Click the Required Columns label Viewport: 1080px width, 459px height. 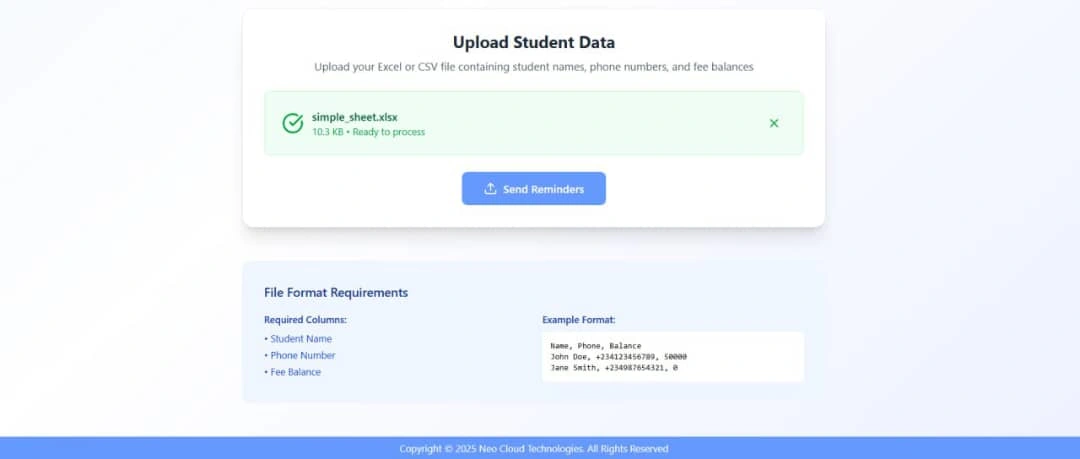(305, 320)
